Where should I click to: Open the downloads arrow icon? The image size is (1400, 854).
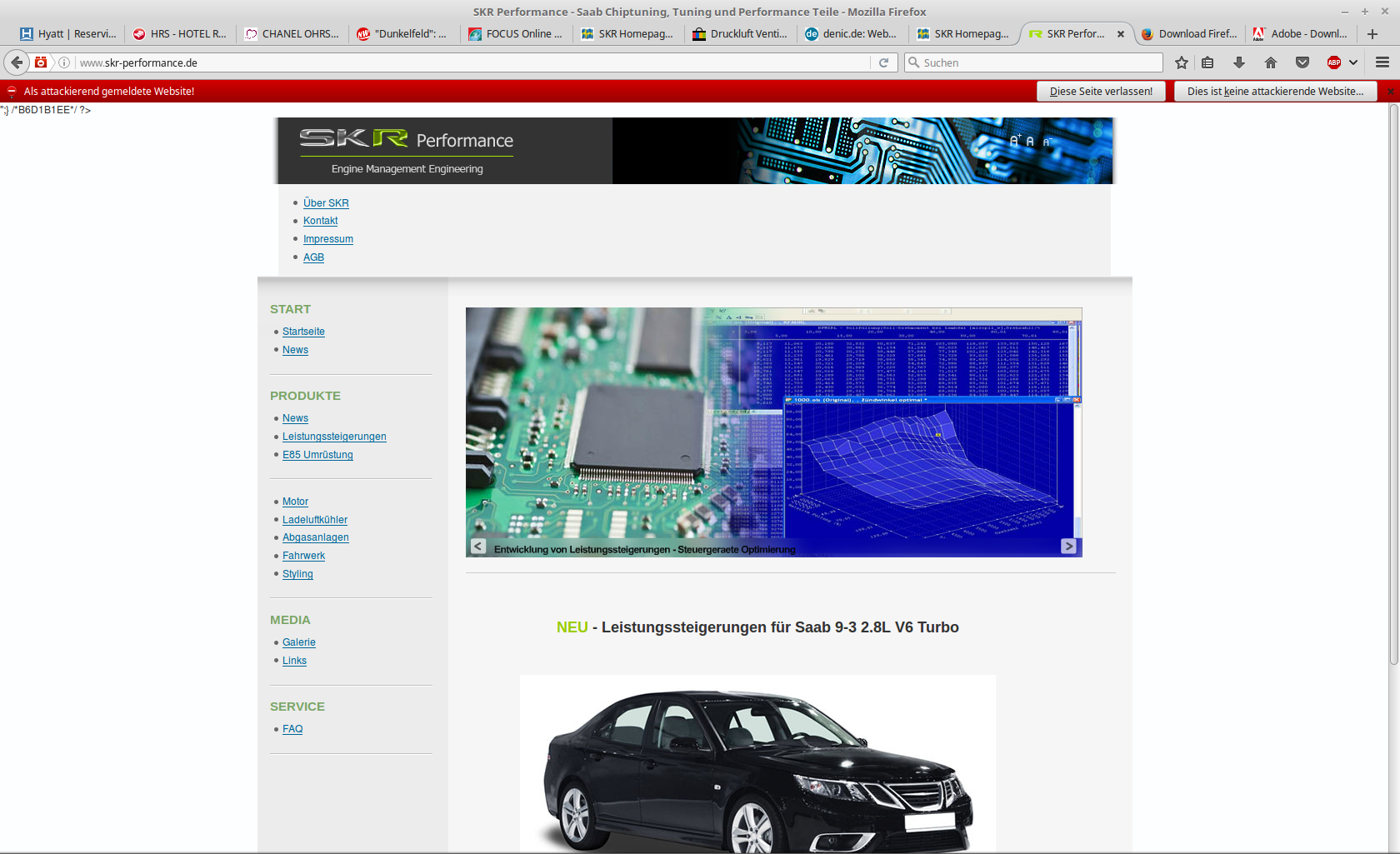click(x=1239, y=62)
